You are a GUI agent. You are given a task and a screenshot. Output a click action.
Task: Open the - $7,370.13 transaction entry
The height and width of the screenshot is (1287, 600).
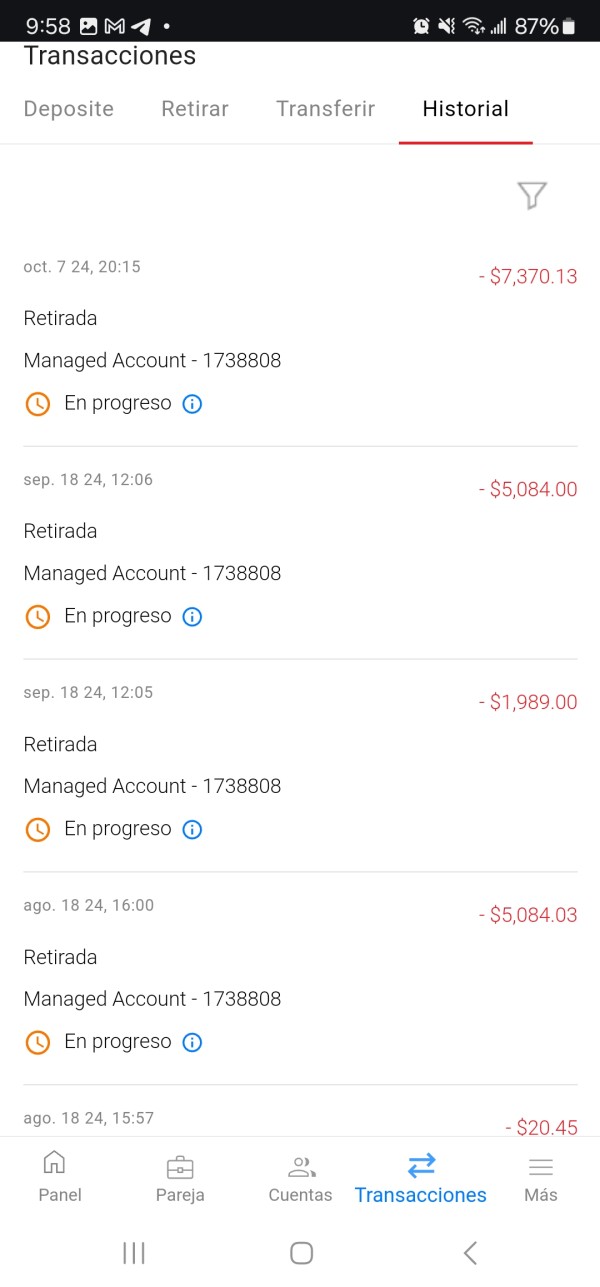pos(300,340)
